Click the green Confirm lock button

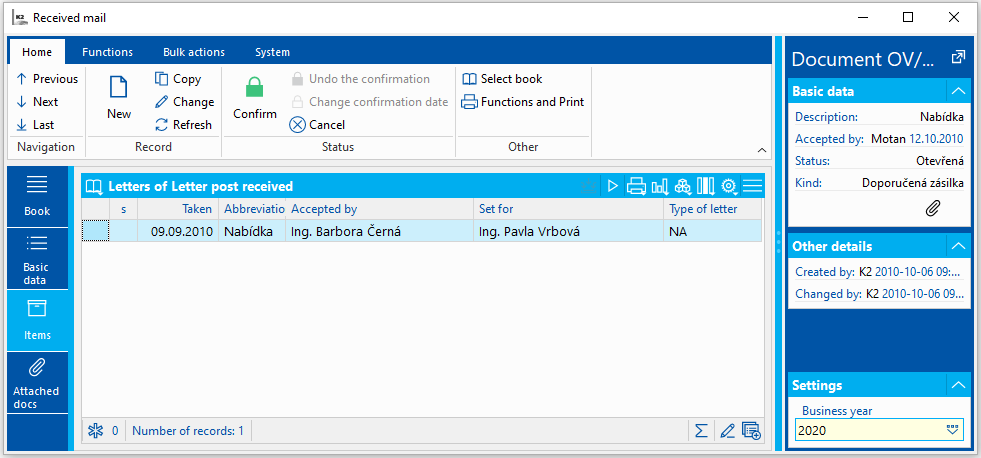pyautogui.click(x=255, y=97)
